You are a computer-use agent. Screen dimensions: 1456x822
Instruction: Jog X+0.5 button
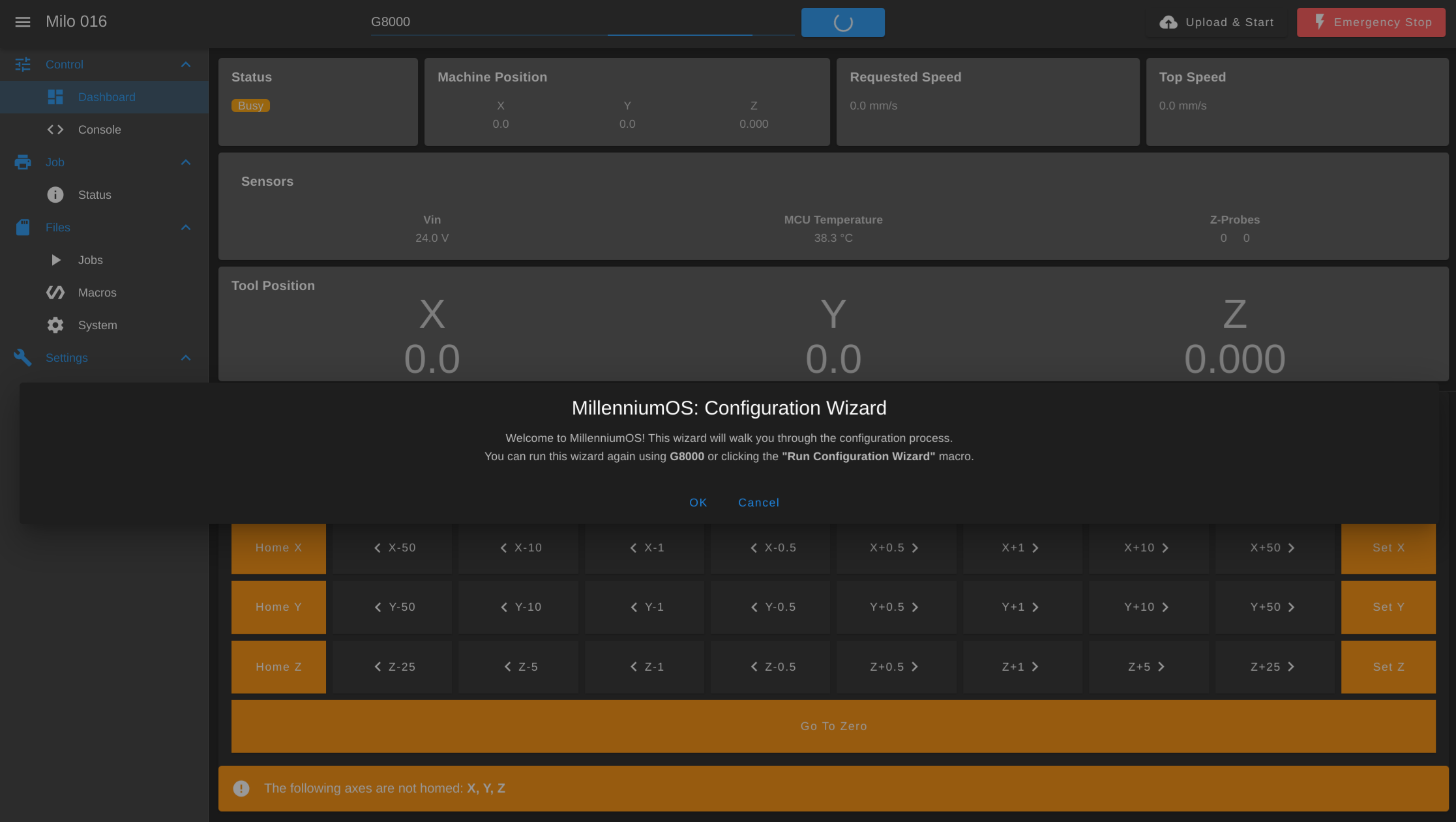coord(897,548)
